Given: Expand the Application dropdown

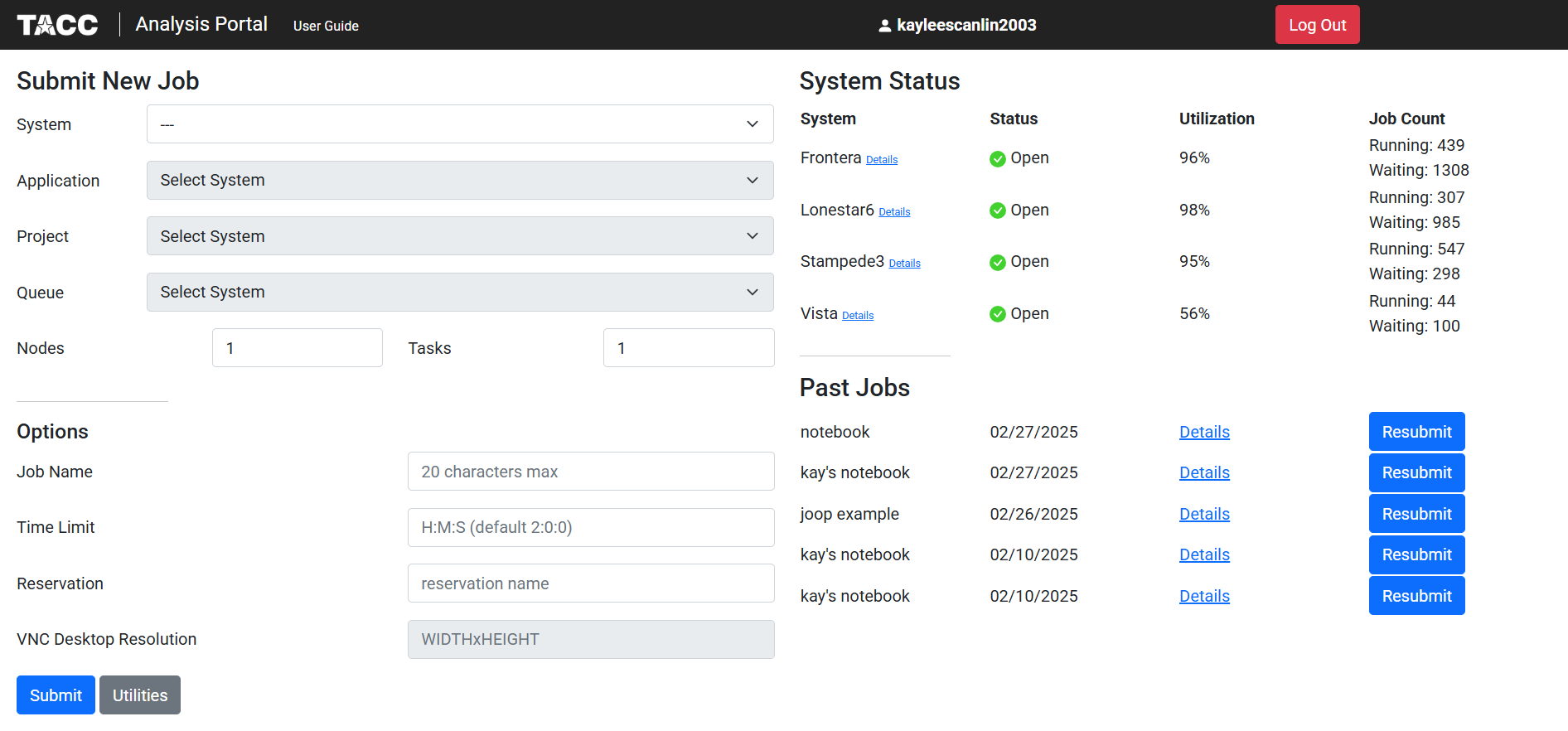Looking at the screenshot, I should (460, 180).
